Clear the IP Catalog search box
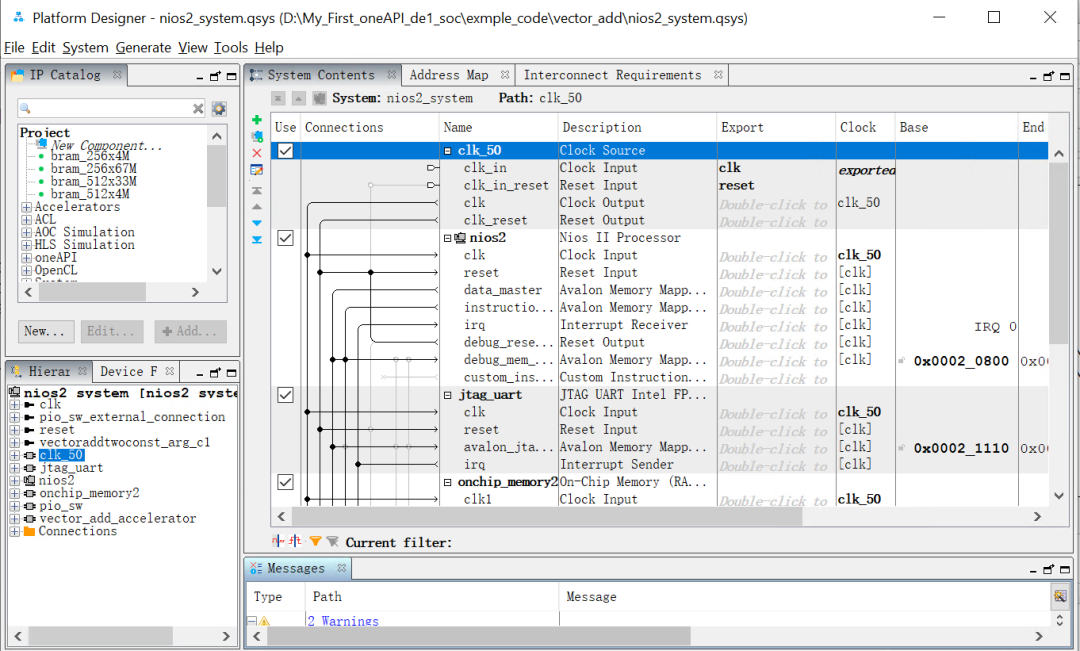This screenshot has height=651, width=1080. click(198, 108)
